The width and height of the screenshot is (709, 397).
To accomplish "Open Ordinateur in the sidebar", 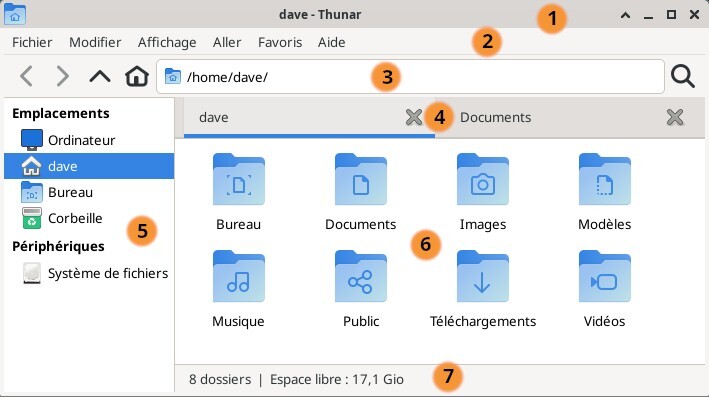I will (89, 140).
